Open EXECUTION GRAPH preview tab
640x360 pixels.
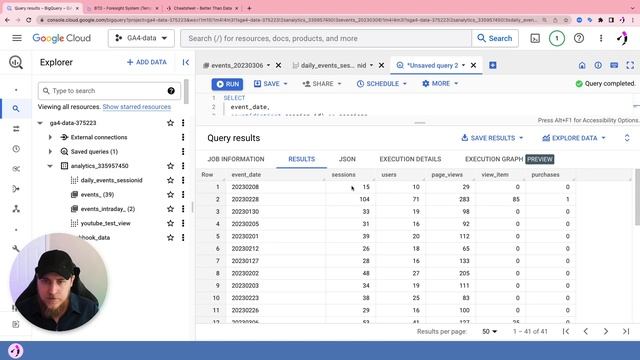tap(509, 159)
